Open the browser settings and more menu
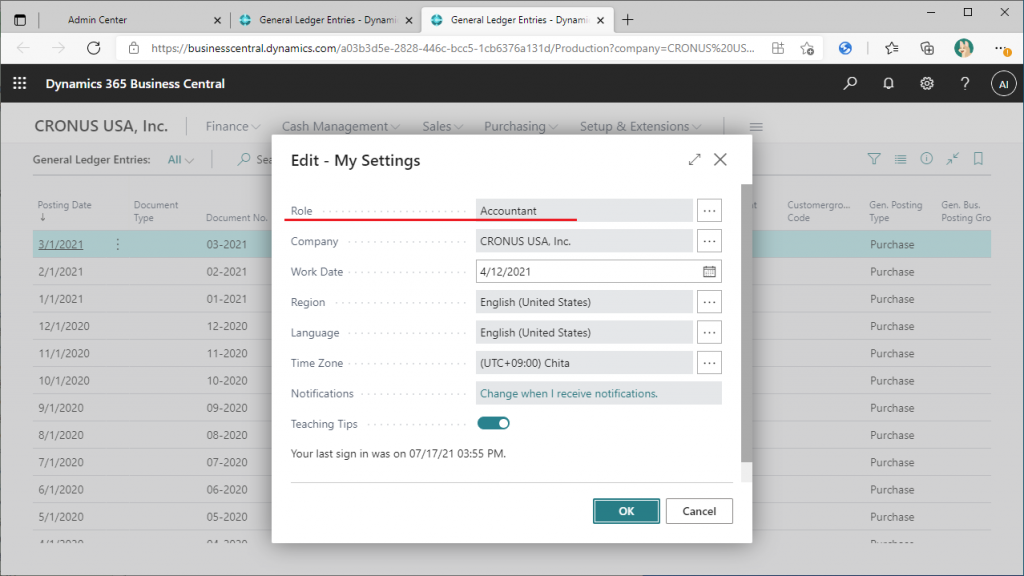 tap(1001, 48)
